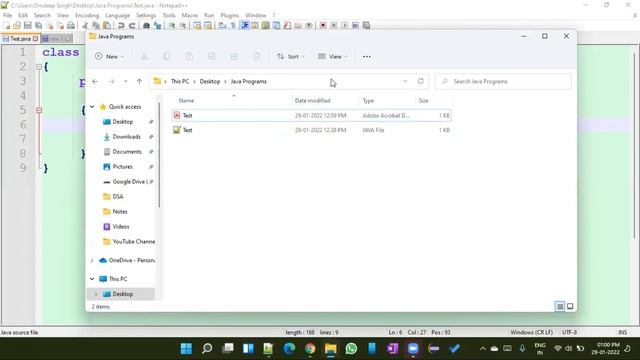Click the Cut icon in Explorer toolbar

(144, 56)
